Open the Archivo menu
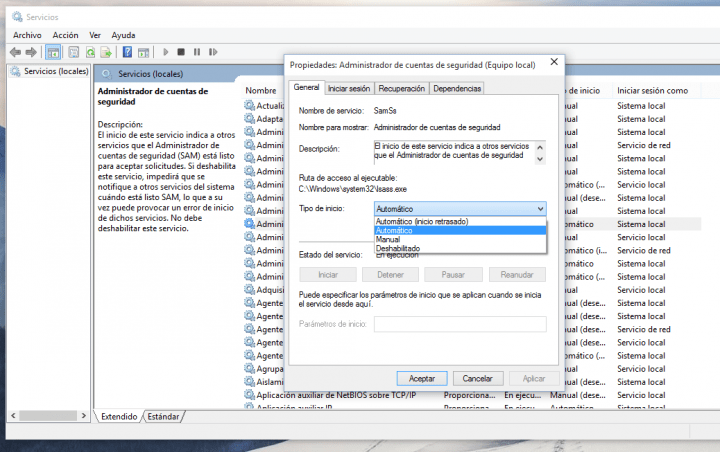The image size is (720, 452). [x=27, y=35]
